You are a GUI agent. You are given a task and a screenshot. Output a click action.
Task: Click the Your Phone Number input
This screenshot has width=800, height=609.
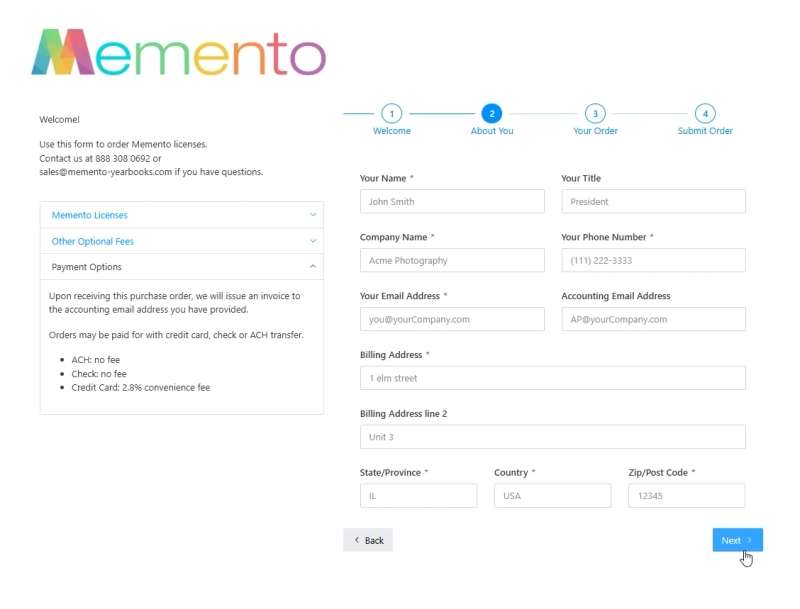tap(653, 260)
